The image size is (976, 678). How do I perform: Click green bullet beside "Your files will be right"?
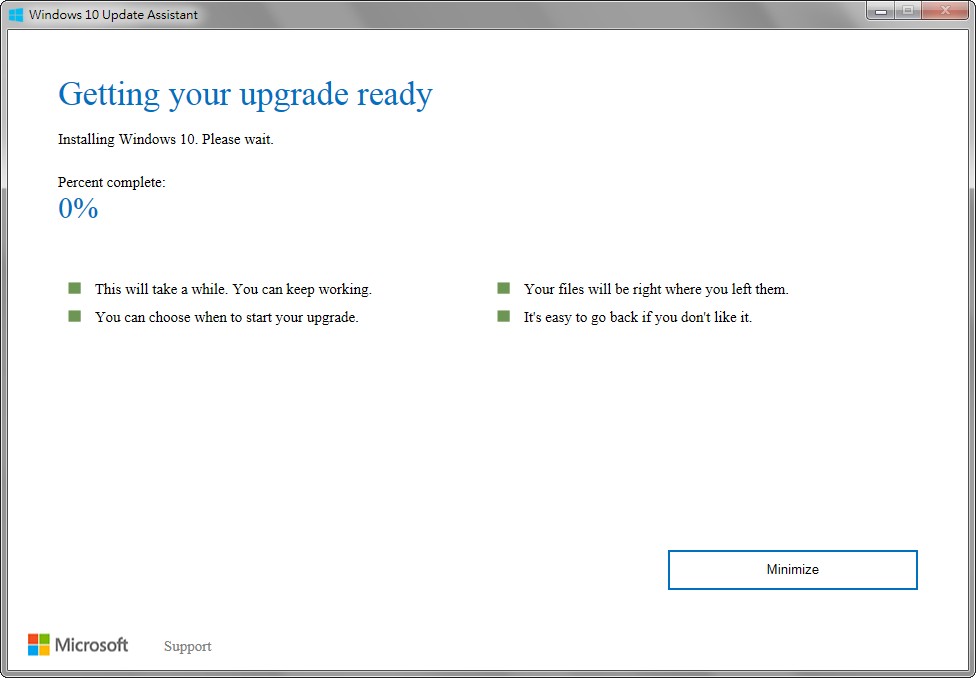click(503, 288)
